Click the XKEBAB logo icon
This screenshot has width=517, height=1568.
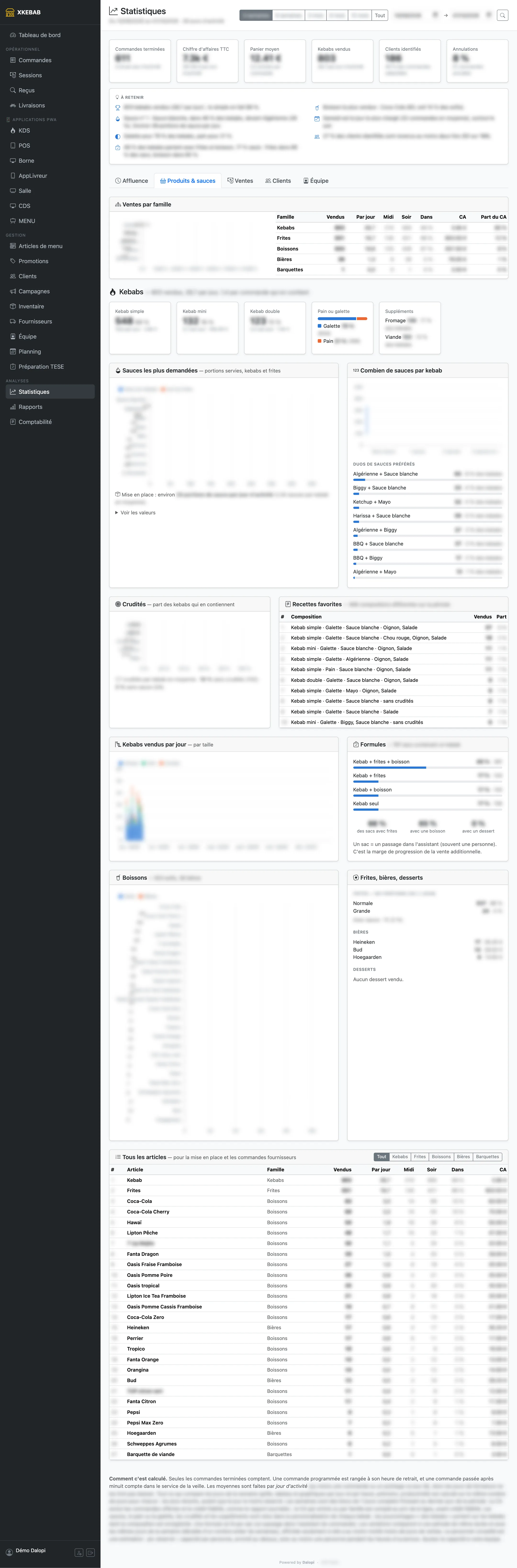point(10,12)
